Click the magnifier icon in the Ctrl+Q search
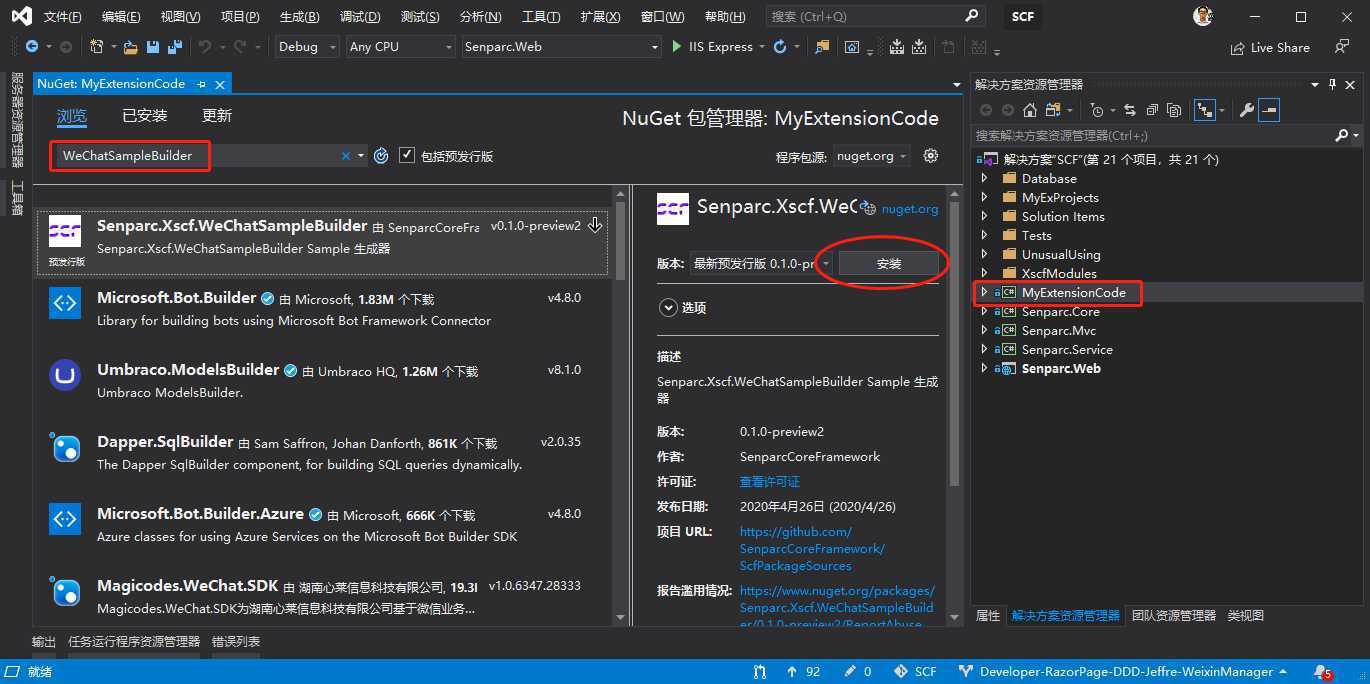Viewport: 1370px width, 684px height. pos(972,16)
